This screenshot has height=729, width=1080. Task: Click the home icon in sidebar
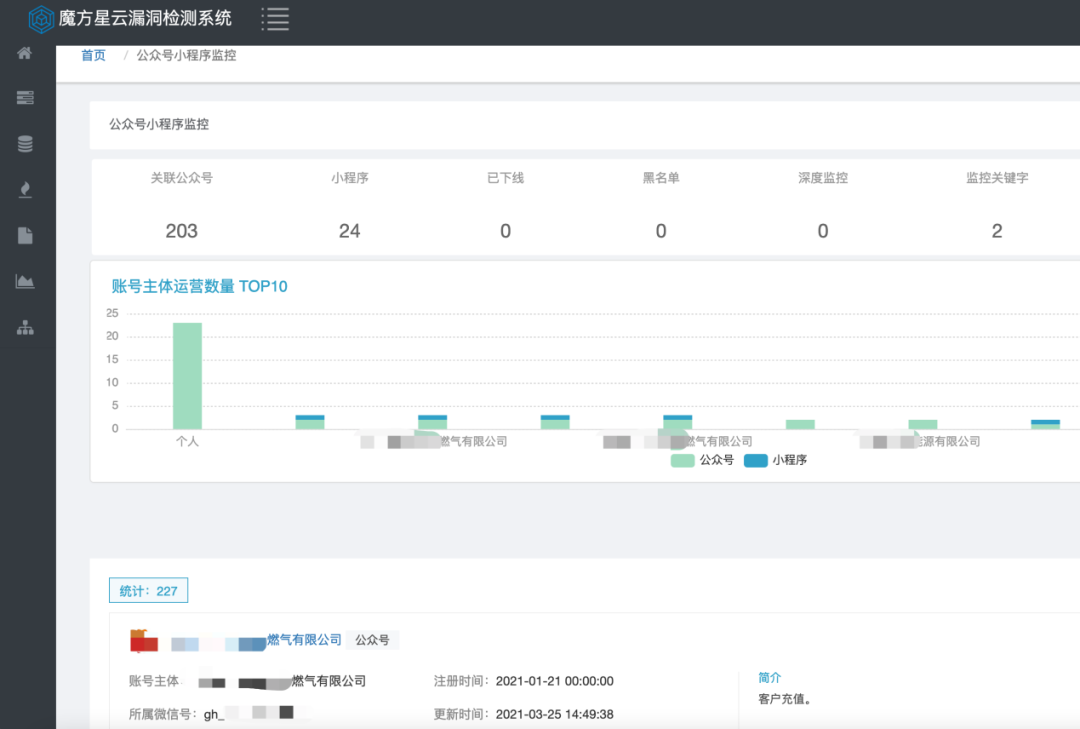(x=25, y=53)
